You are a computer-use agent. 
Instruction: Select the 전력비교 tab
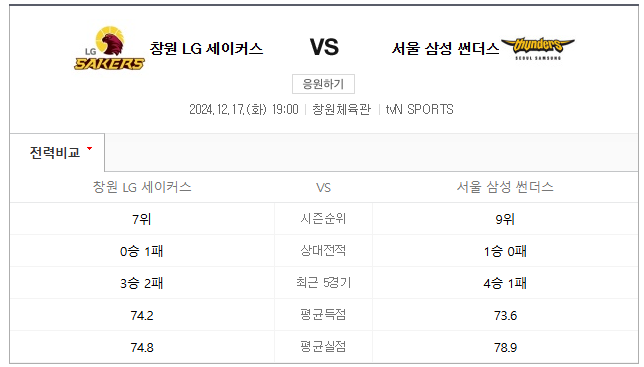57,153
